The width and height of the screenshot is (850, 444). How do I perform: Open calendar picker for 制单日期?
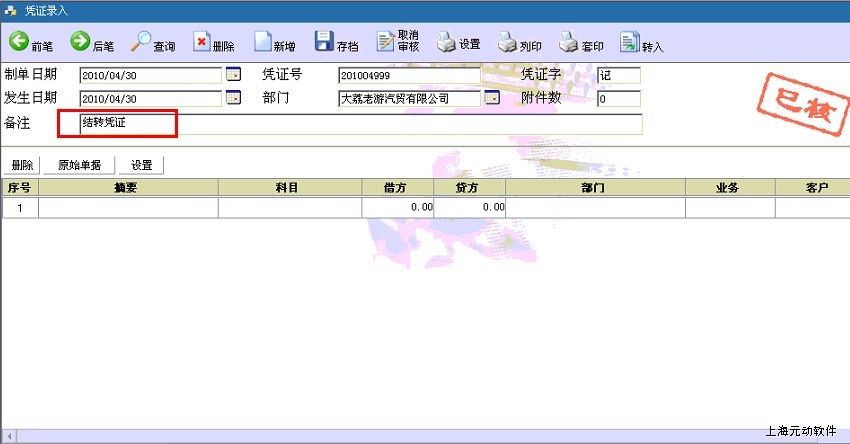pyautogui.click(x=233, y=74)
